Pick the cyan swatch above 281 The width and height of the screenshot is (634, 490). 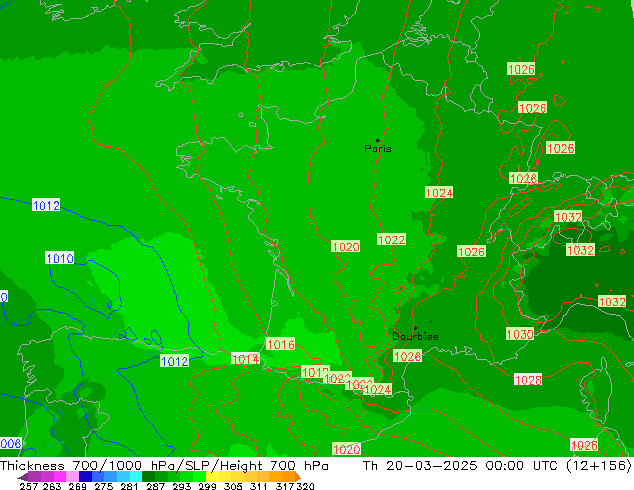tap(136, 476)
